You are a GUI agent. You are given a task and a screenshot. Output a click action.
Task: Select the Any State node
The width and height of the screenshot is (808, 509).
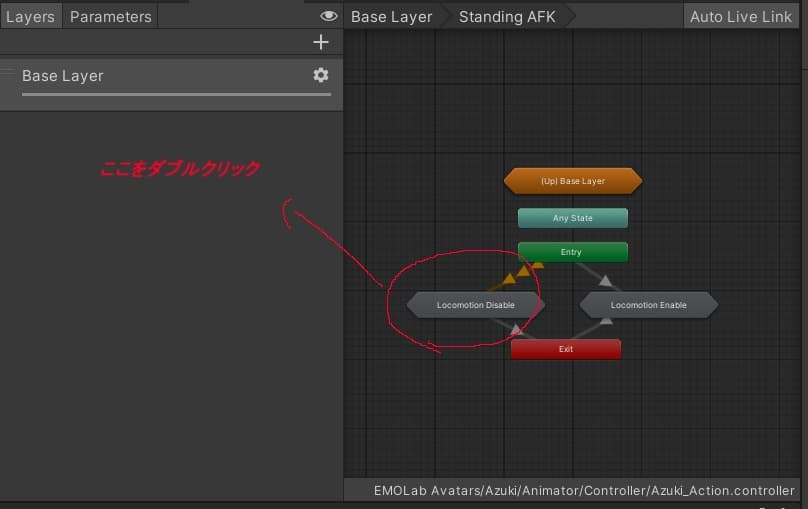[572, 218]
